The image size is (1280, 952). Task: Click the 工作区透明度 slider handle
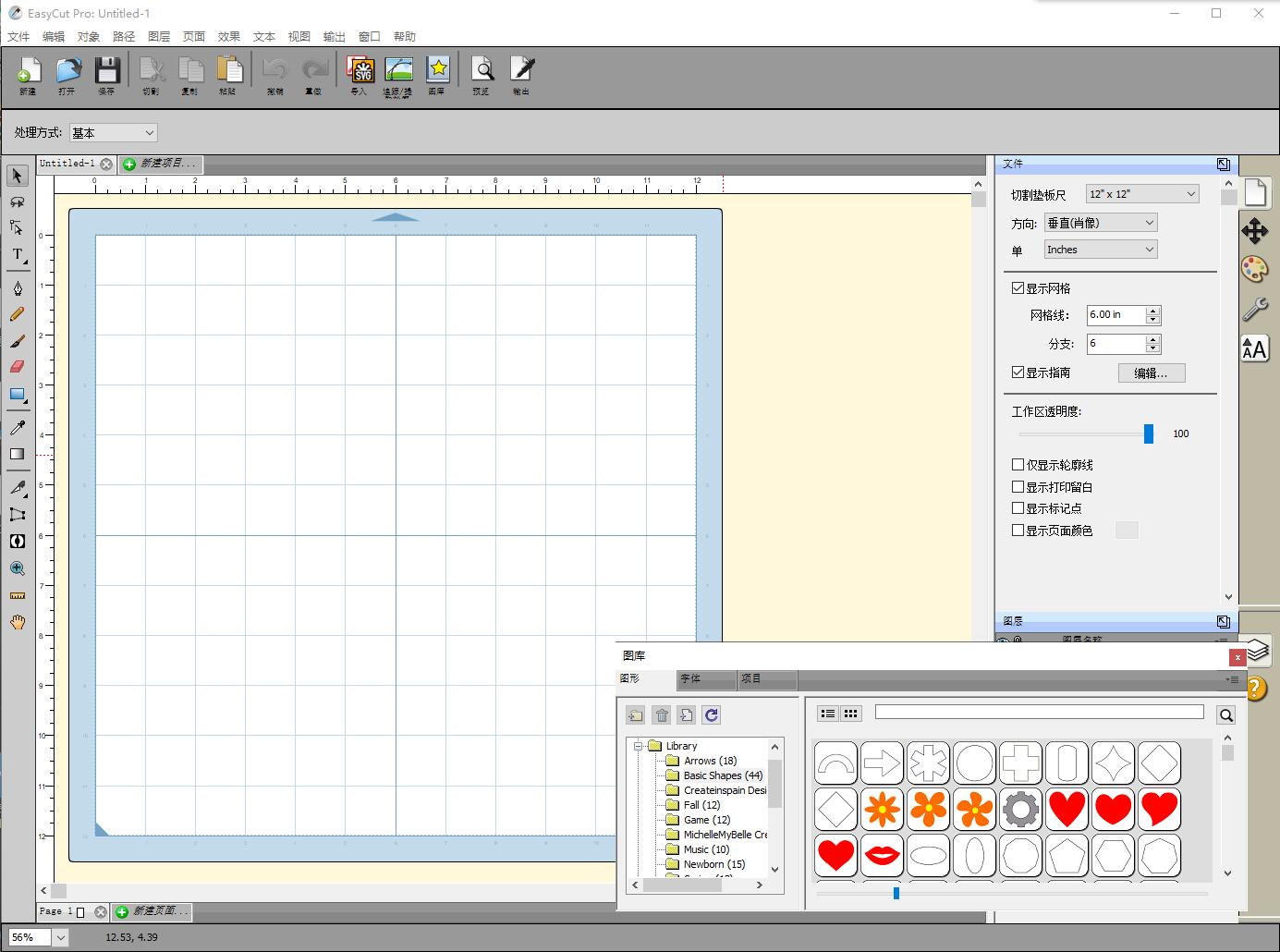1149,433
